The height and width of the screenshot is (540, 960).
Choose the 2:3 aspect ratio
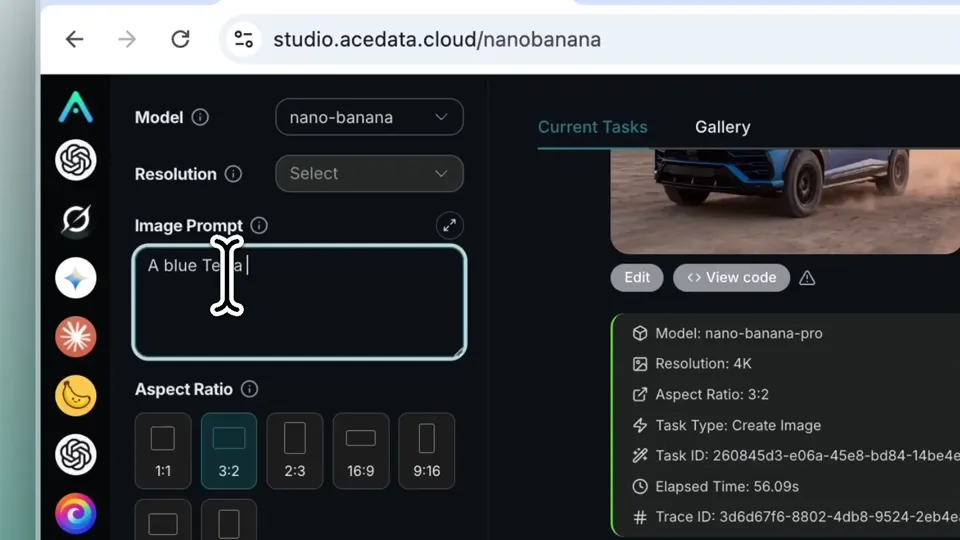click(x=294, y=451)
